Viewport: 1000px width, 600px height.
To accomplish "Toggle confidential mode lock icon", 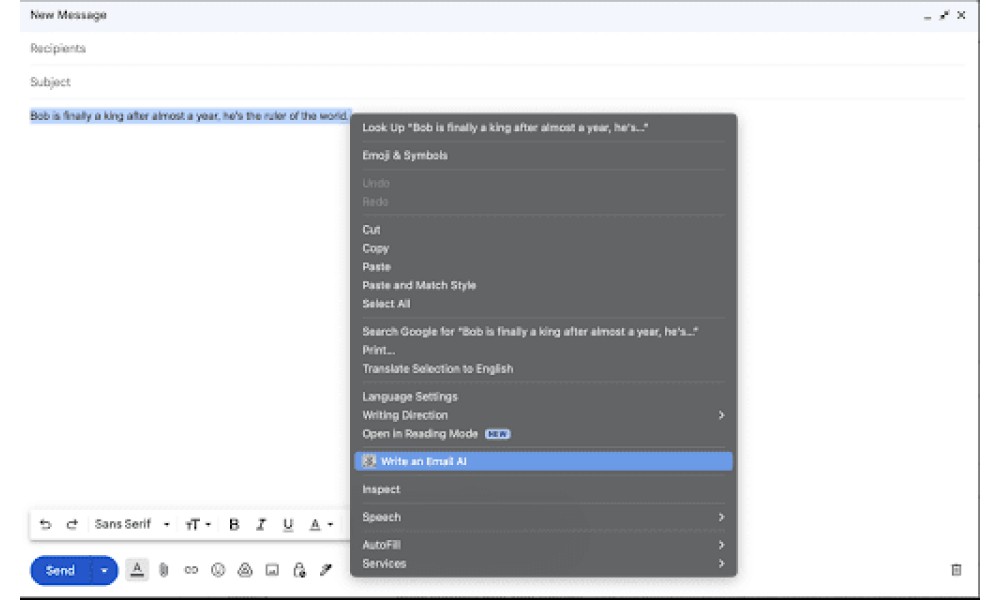I will point(299,570).
